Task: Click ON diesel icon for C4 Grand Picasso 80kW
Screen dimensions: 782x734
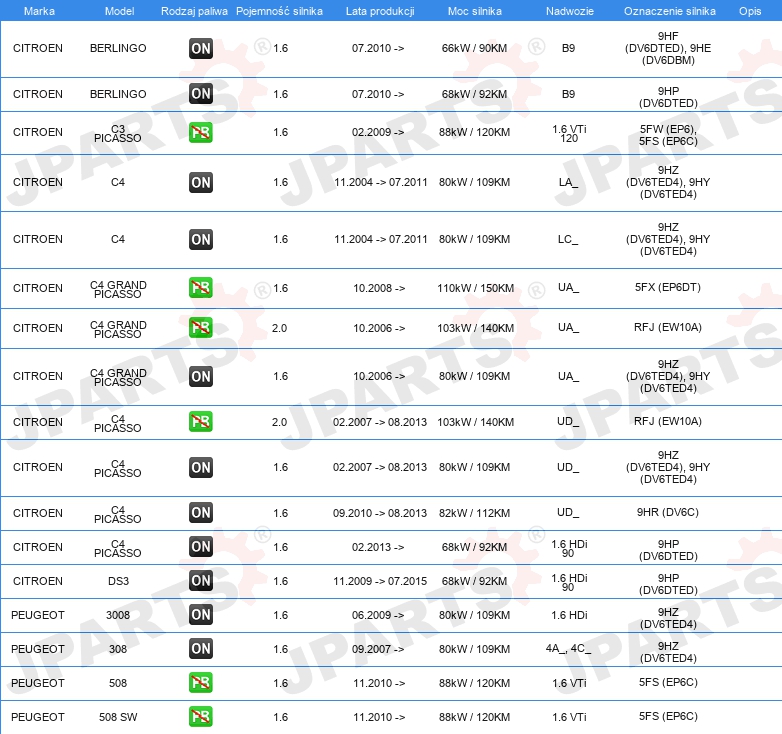Action: point(201,376)
